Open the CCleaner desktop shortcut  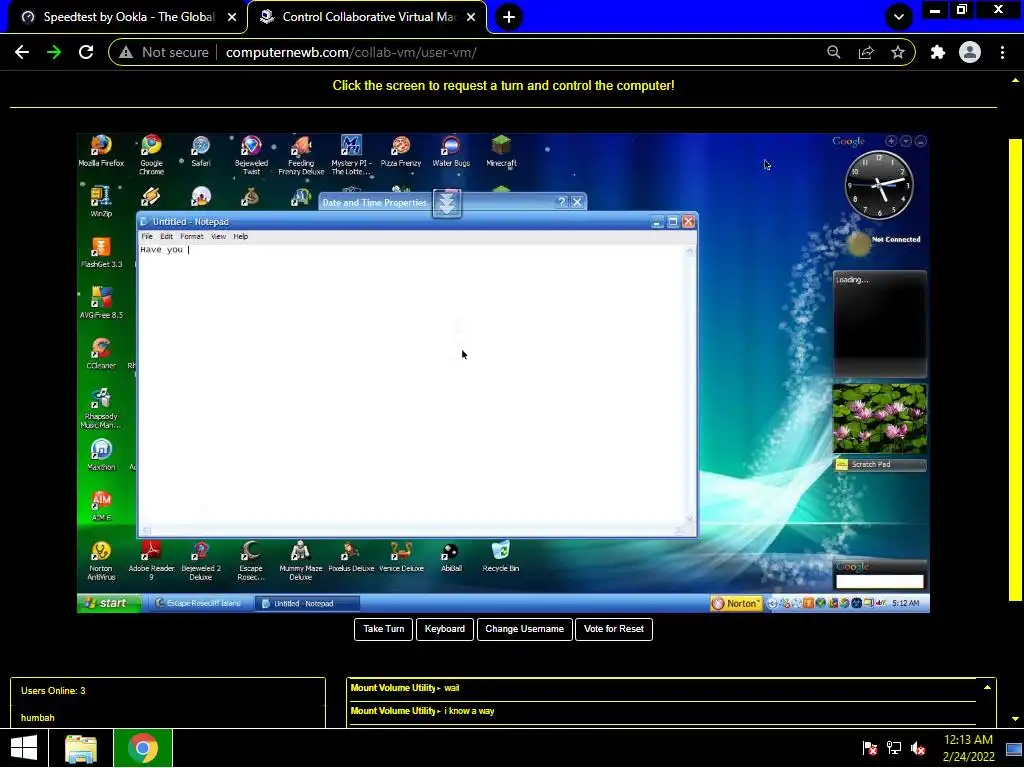pos(101,353)
